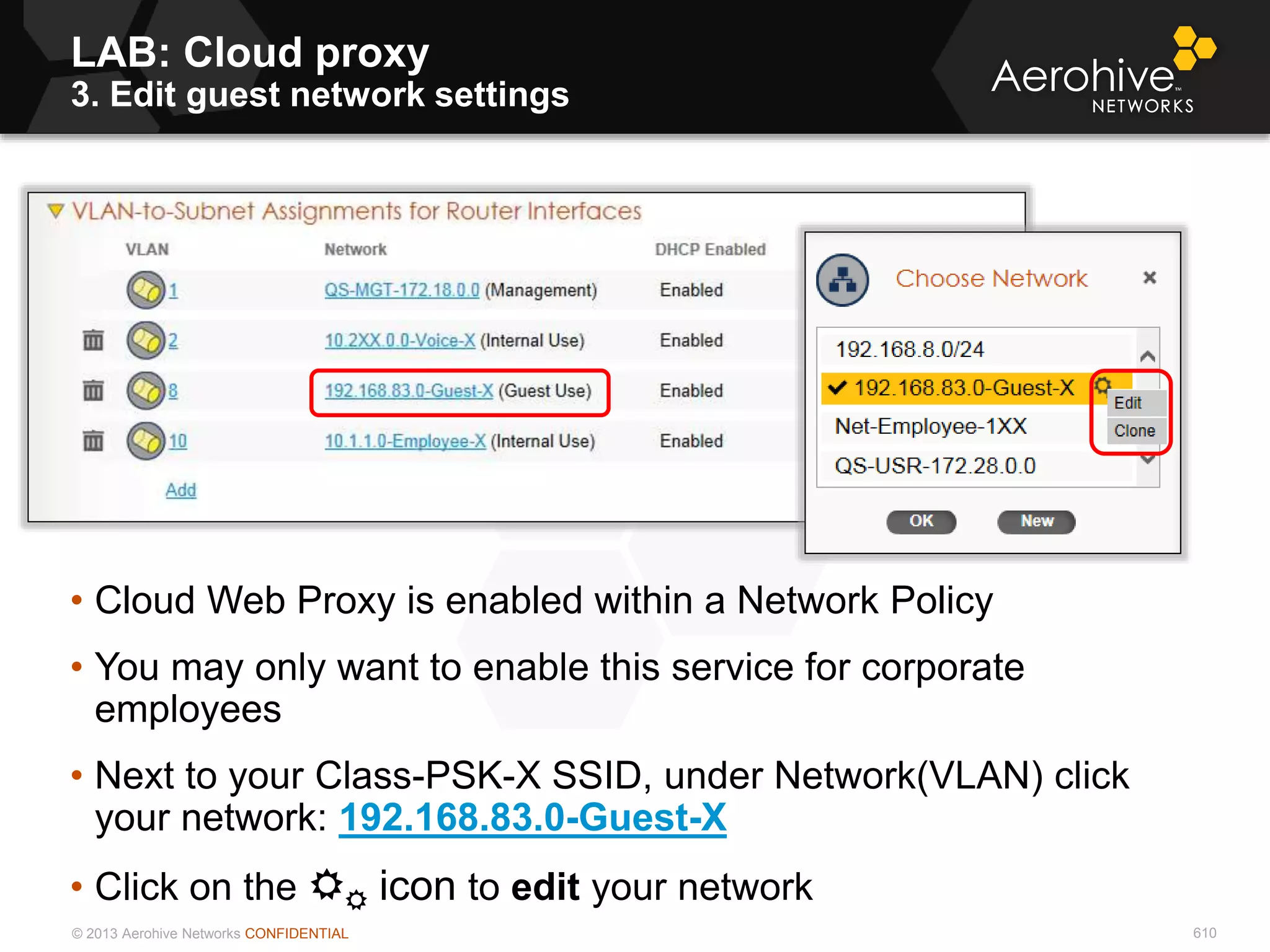Click VLAN column header

pyautogui.click(x=147, y=249)
